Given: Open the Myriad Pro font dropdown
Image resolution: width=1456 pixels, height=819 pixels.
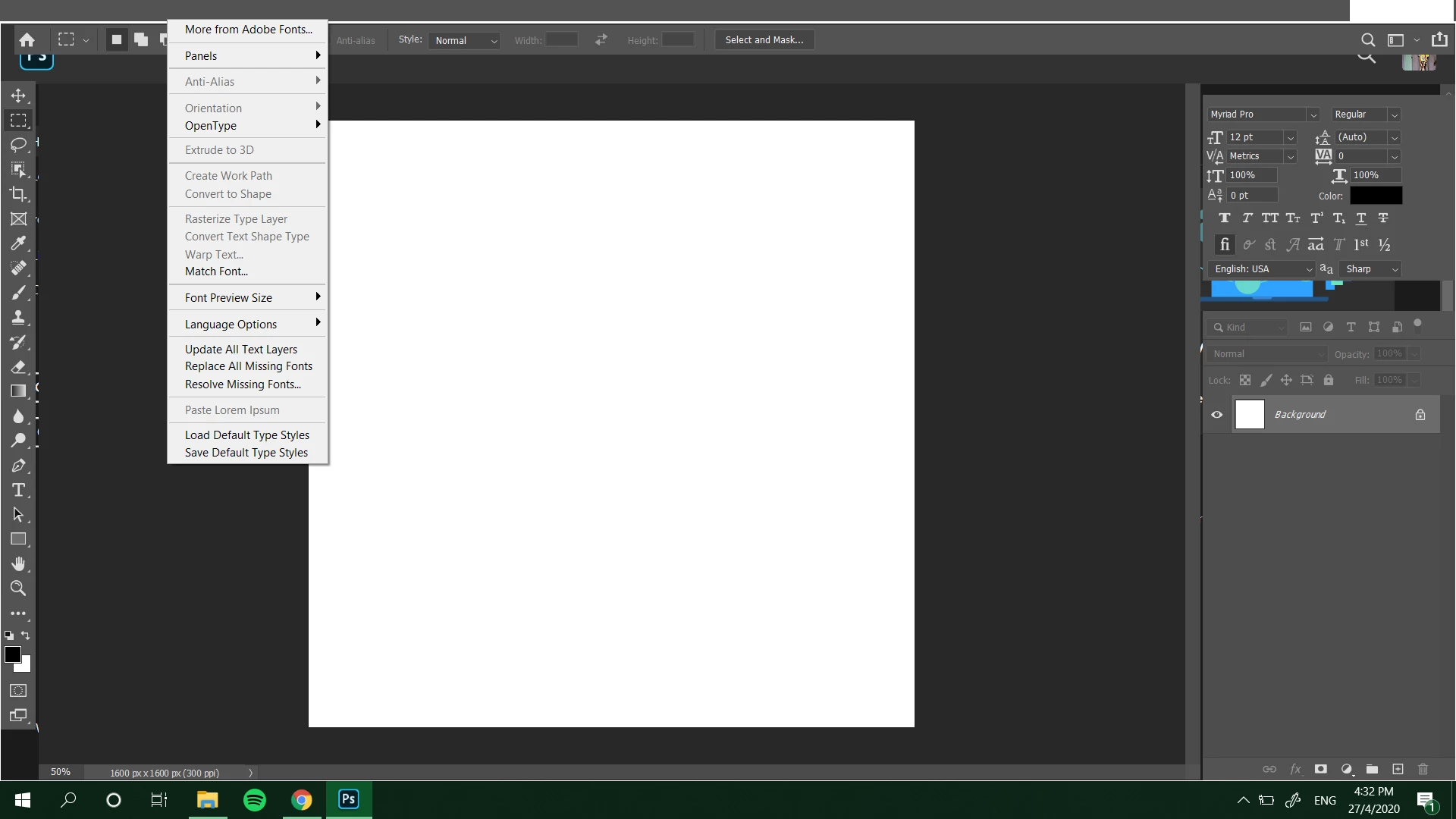Looking at the screenshot, I should click(1313, 115).
